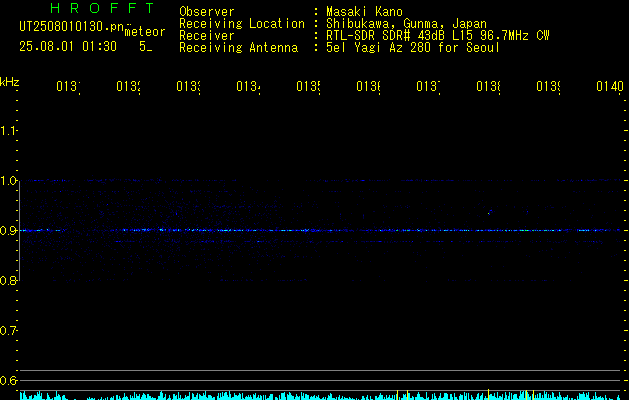Viewport: 629px width, 400px height.
Task: Click the green HROFFT title text
Action: 102,8
